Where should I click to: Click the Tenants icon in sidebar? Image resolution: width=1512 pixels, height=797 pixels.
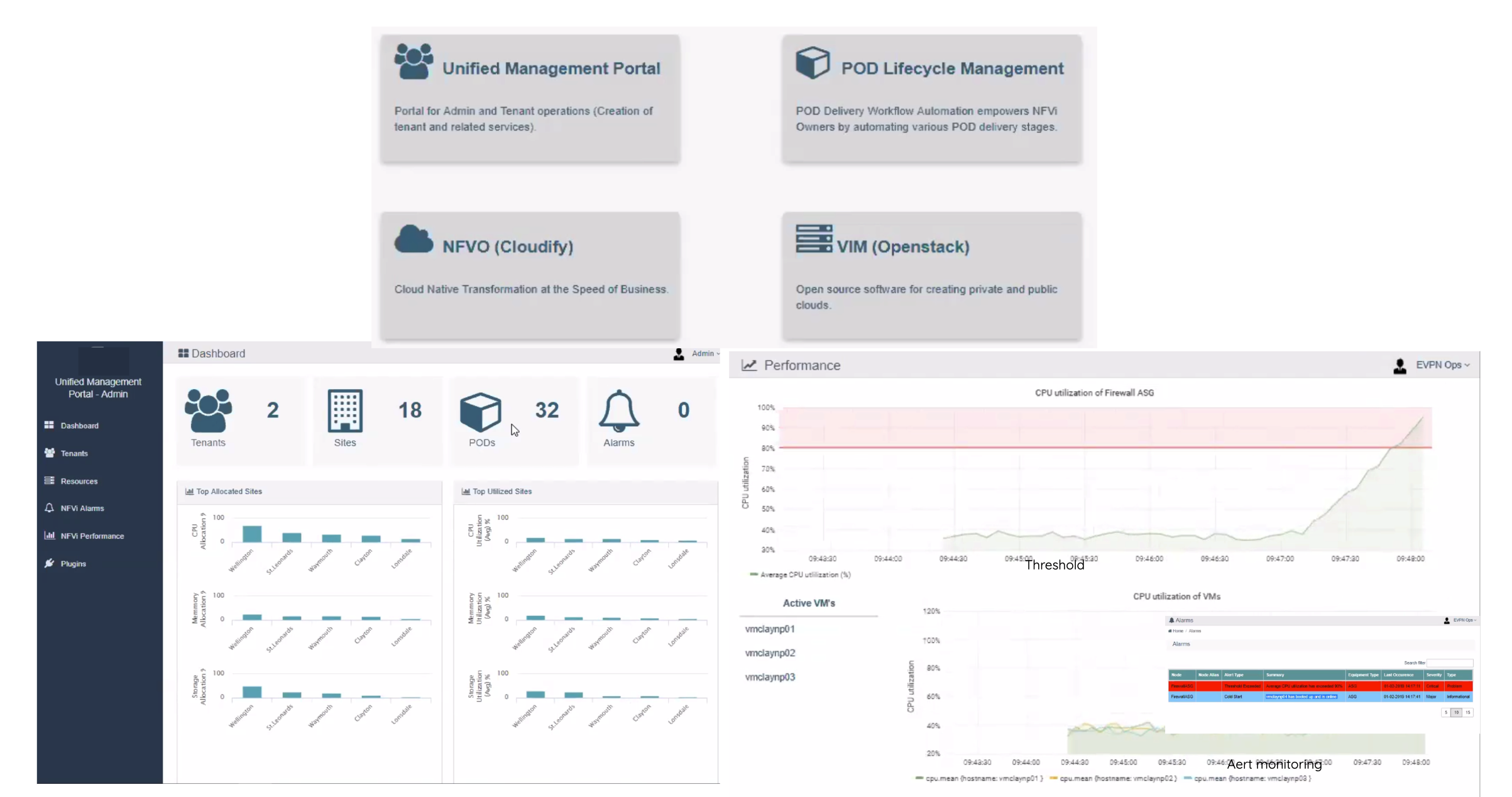coord(50,453)
